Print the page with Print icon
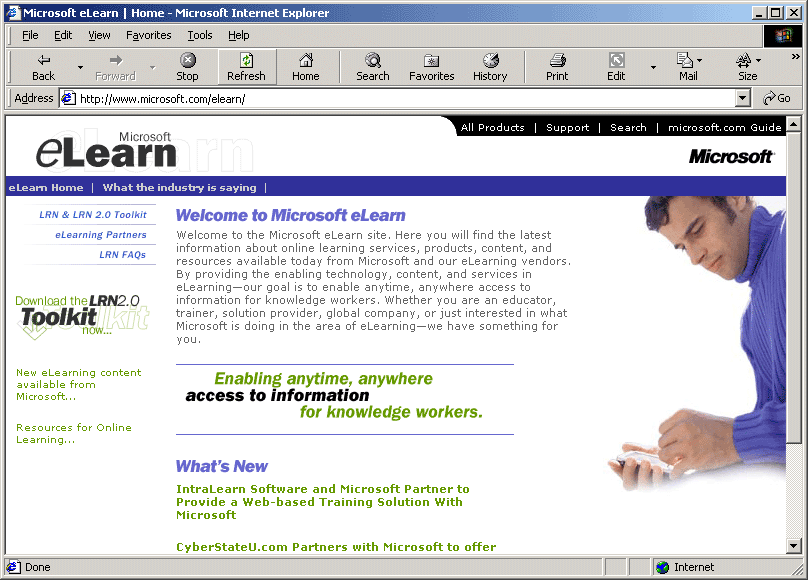Image resolution: width=808 pixels, height=580 pixels. click(557, 67)
